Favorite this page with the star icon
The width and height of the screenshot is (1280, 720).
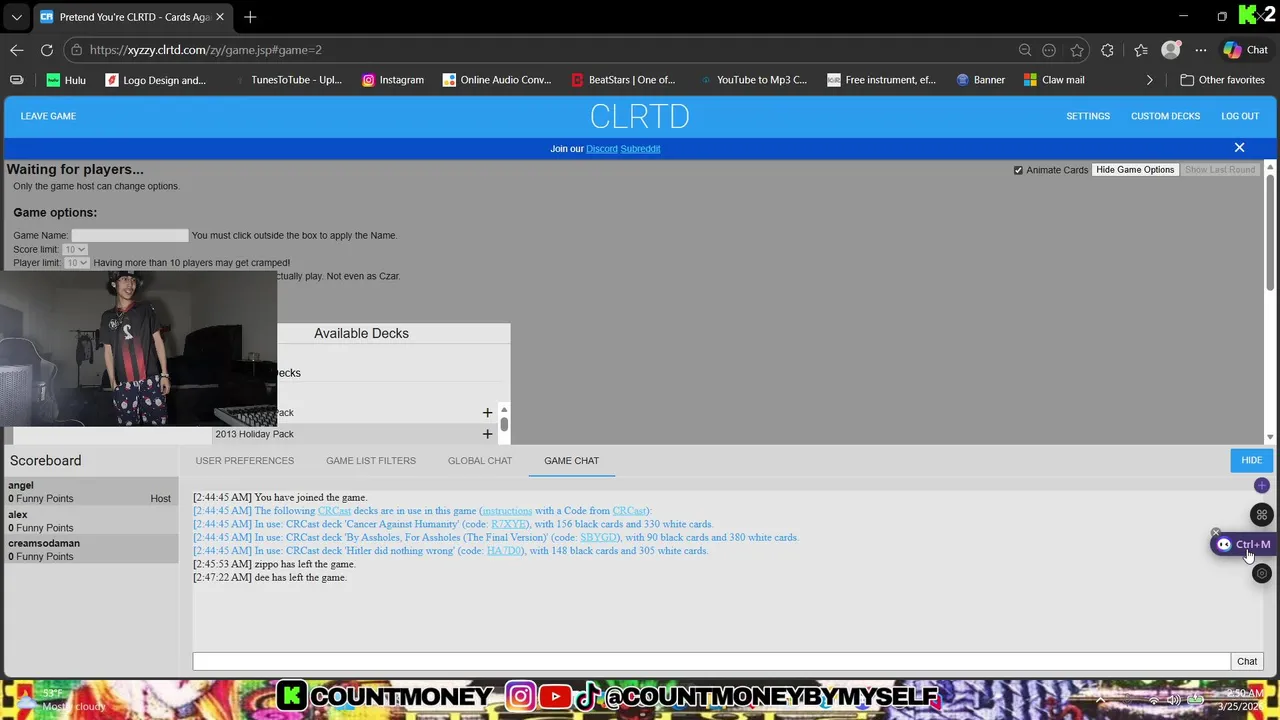pyautogui.click(x=1077, y=50)
